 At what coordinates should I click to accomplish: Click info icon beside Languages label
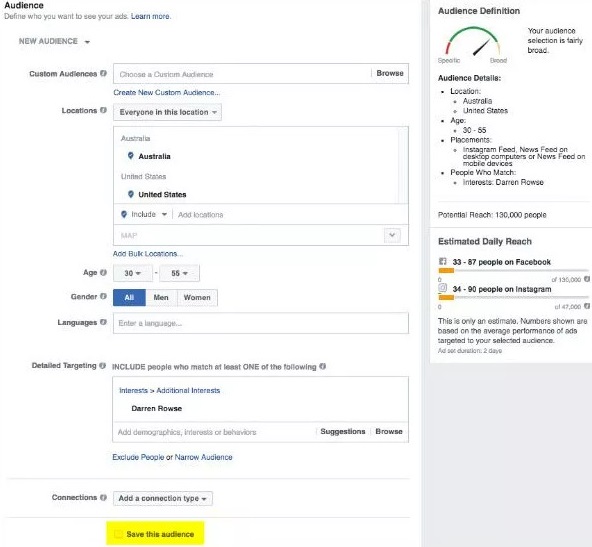click(103, 322)
